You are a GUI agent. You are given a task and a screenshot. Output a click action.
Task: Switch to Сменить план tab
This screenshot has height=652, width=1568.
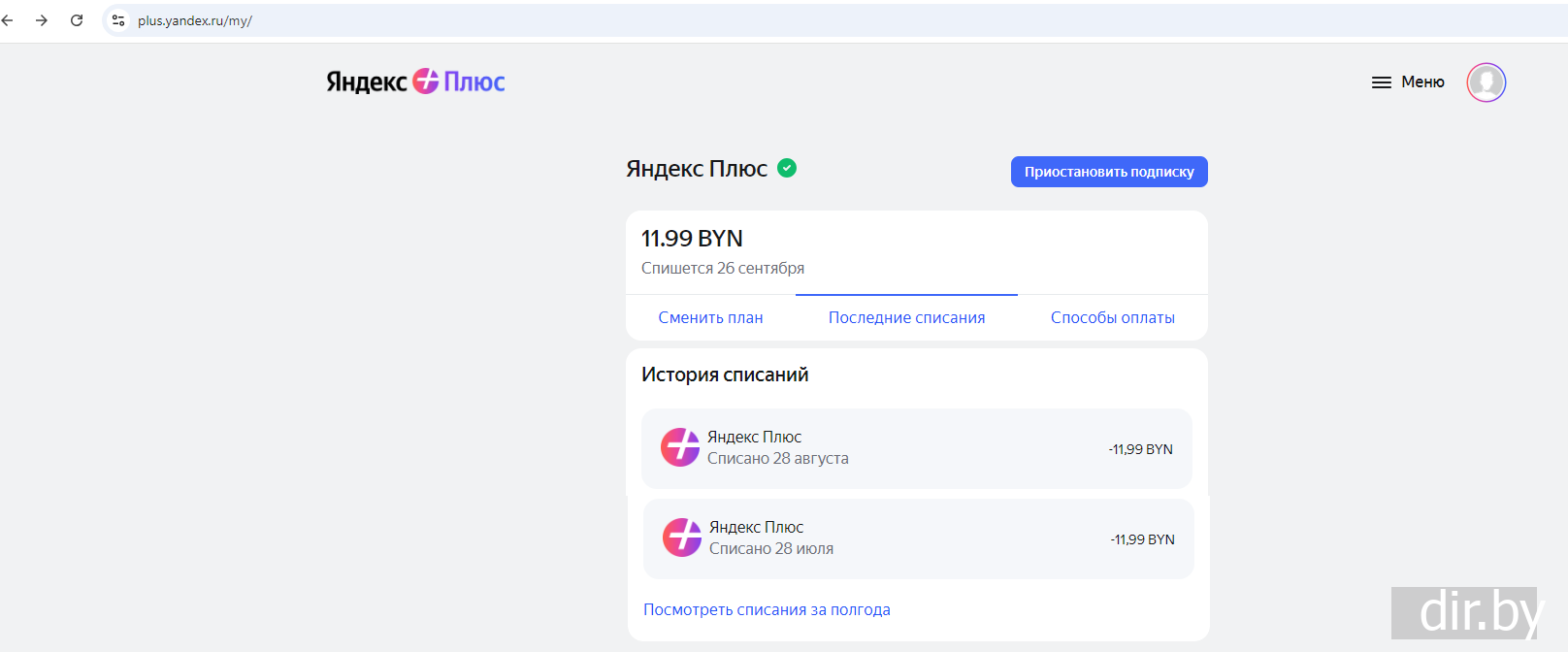point(710,318)
